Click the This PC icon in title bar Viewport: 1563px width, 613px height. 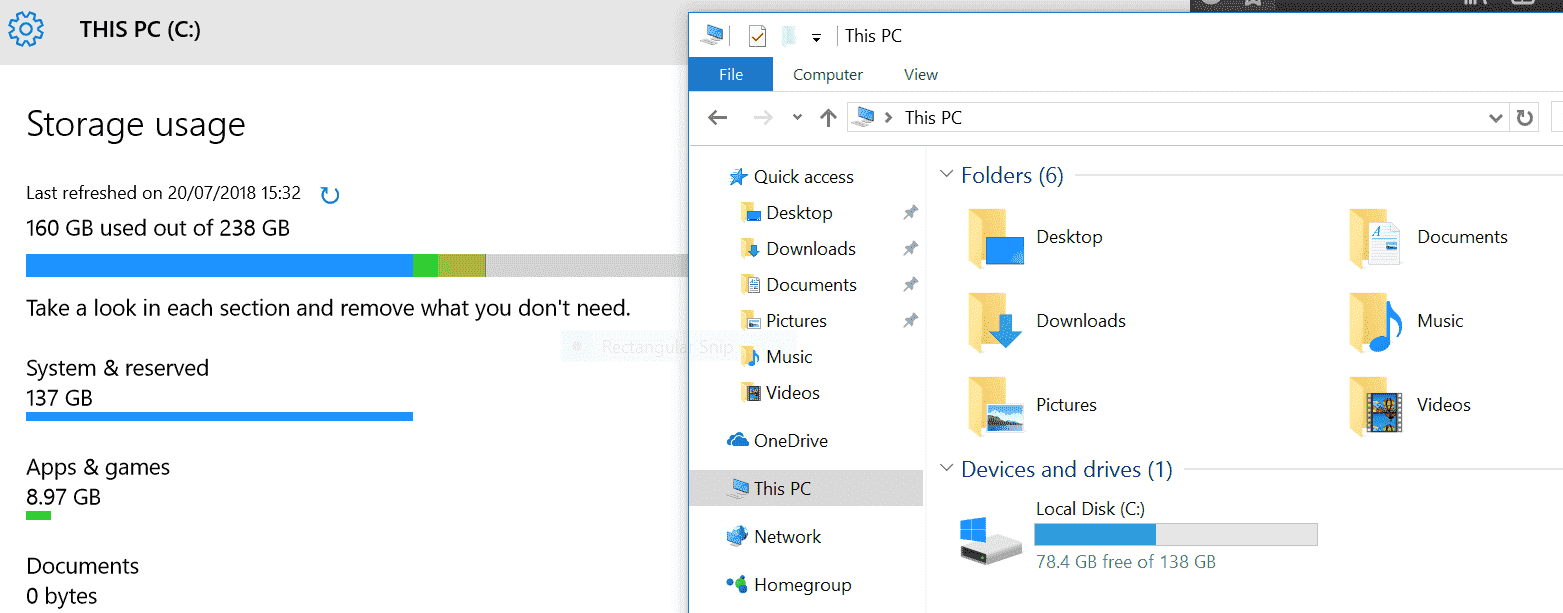click(x=713, y=35)
